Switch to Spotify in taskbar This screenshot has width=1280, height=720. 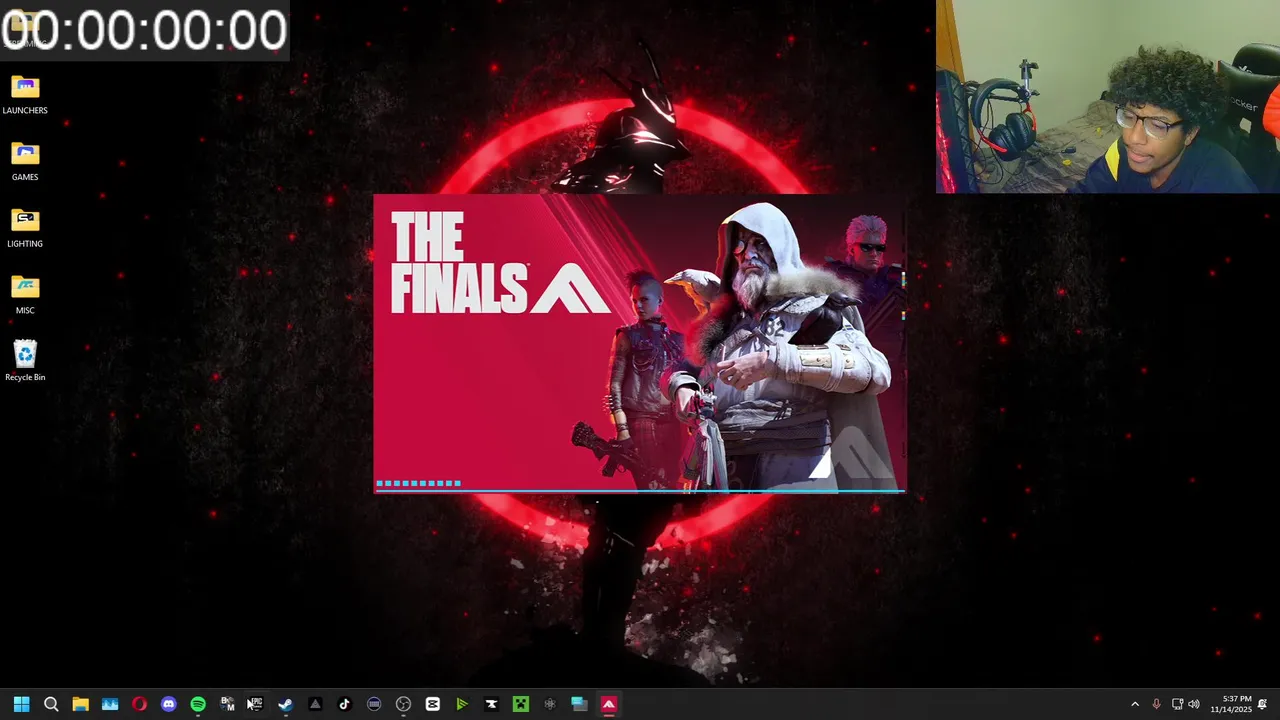(x=198, y=704)
